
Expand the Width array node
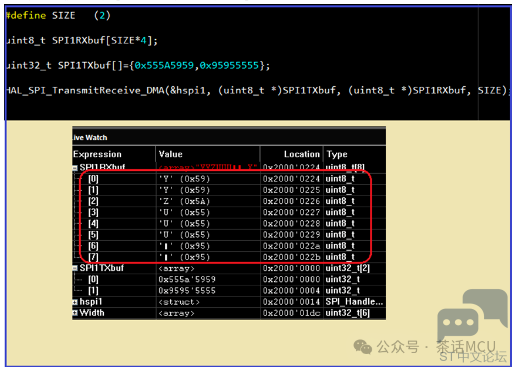coord(75,313)
